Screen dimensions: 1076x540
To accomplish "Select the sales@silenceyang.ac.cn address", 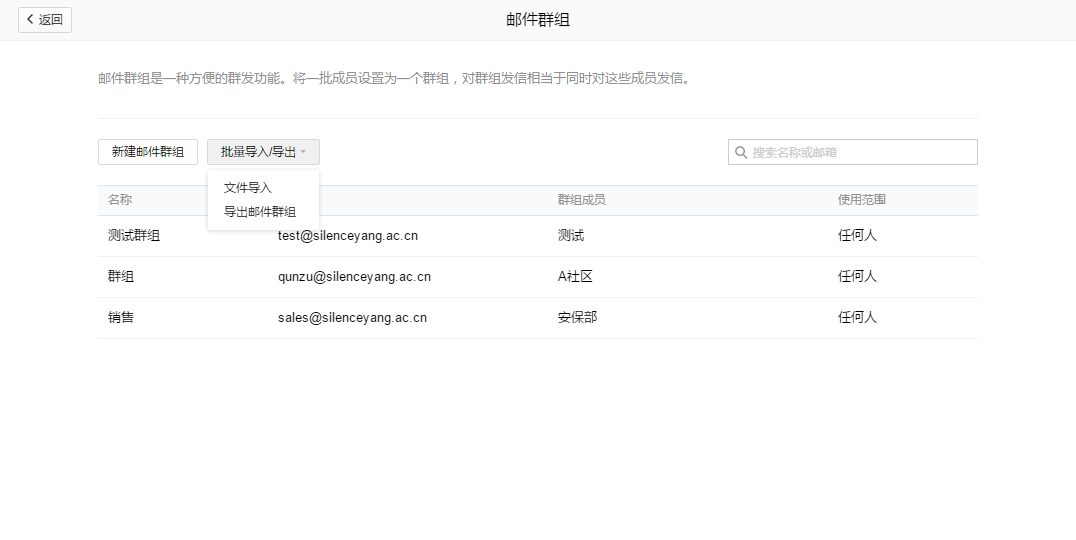I will pos(352,318).
